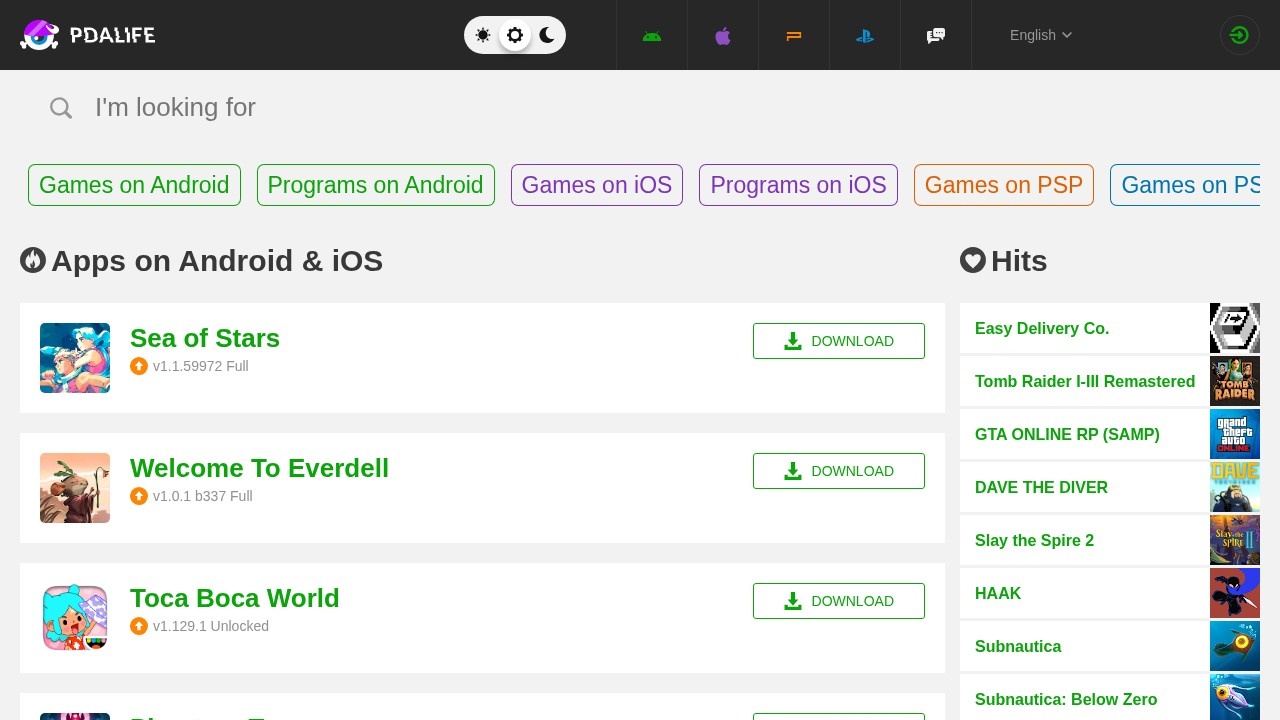Click the Sea of Stars update arrow icon
The height and width of the screenshot is (720, 1280).
pyautogui.click(x=139, y=366)
